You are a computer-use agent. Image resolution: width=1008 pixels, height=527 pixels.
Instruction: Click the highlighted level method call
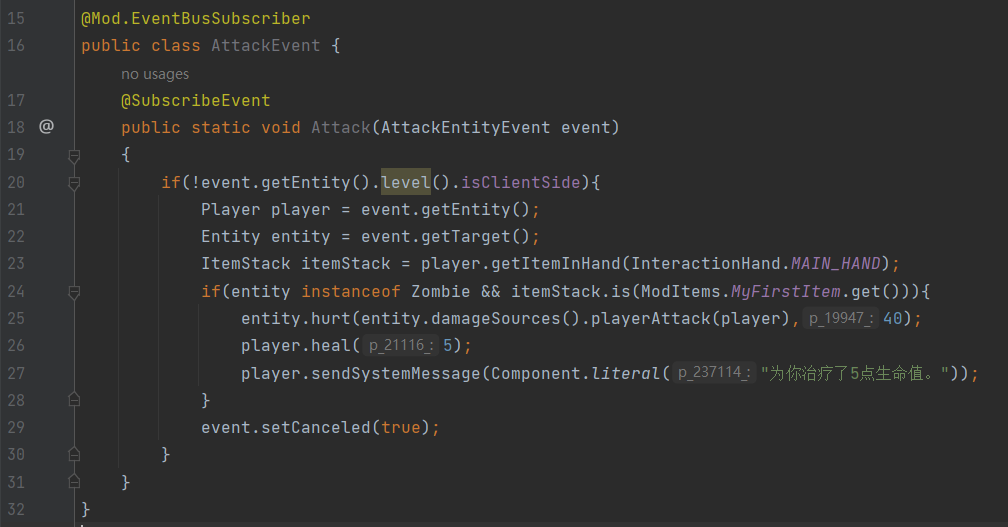coord(406,182)
